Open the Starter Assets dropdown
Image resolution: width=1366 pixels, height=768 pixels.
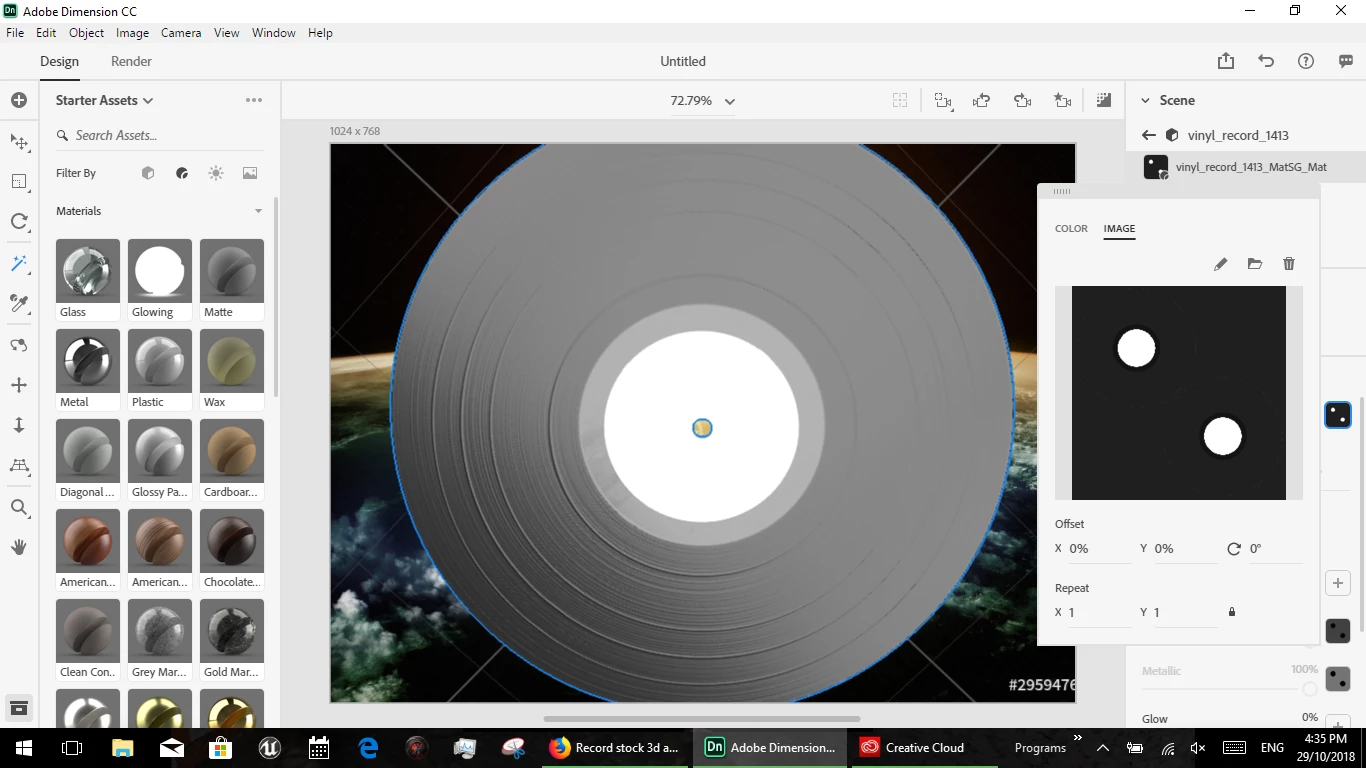[x=105, y=100]
